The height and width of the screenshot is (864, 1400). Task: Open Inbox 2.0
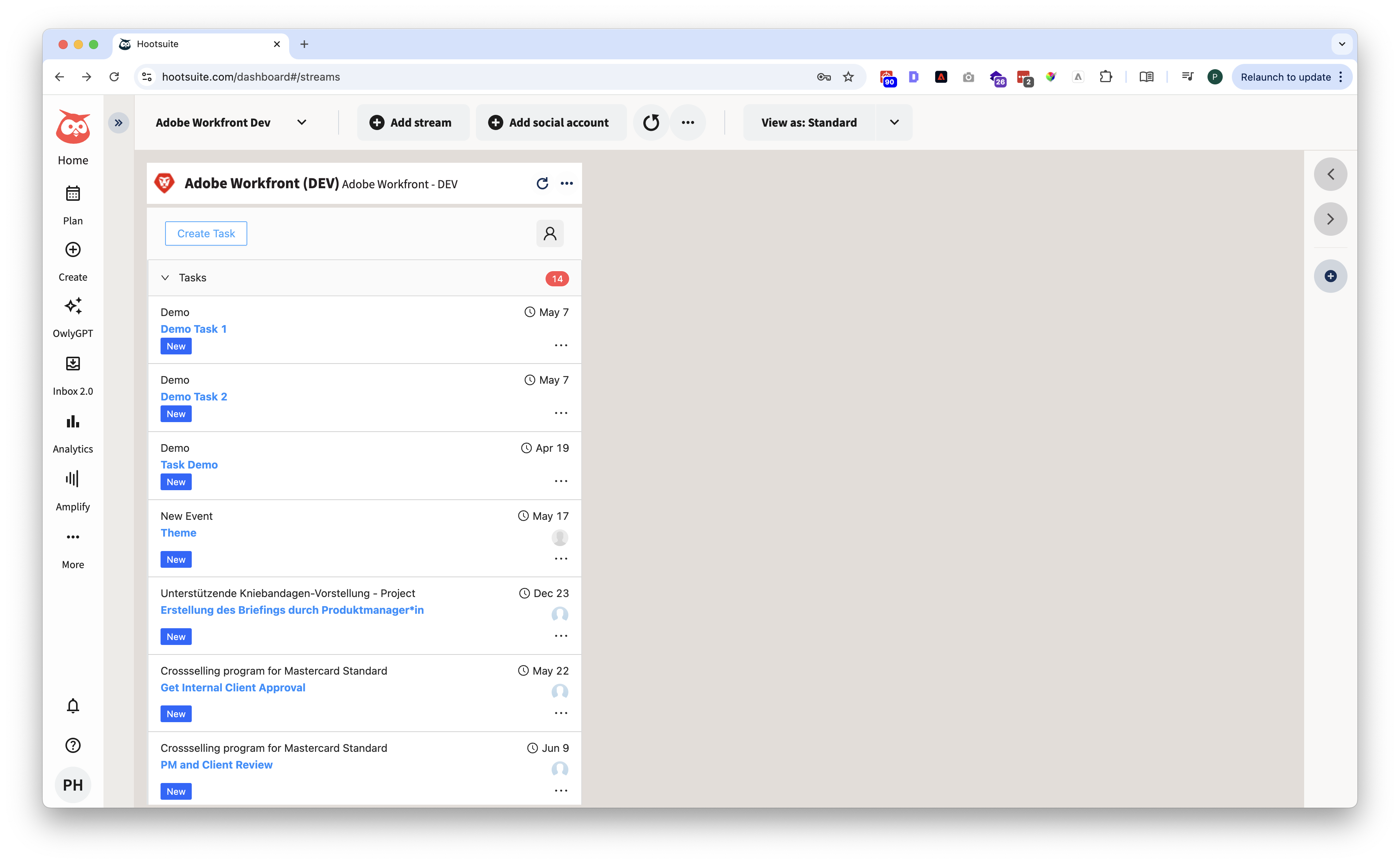coord(73,375)
